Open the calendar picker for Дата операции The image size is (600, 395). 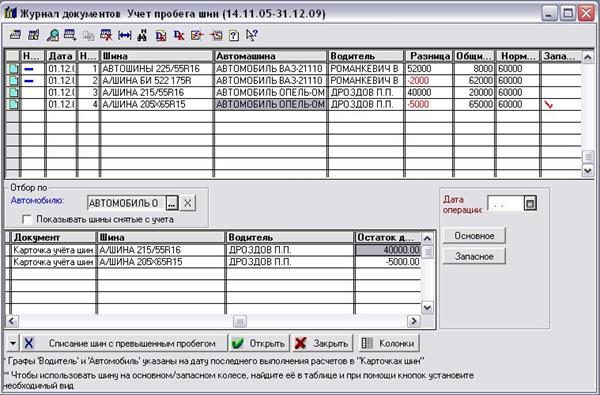tap(530, 203)
